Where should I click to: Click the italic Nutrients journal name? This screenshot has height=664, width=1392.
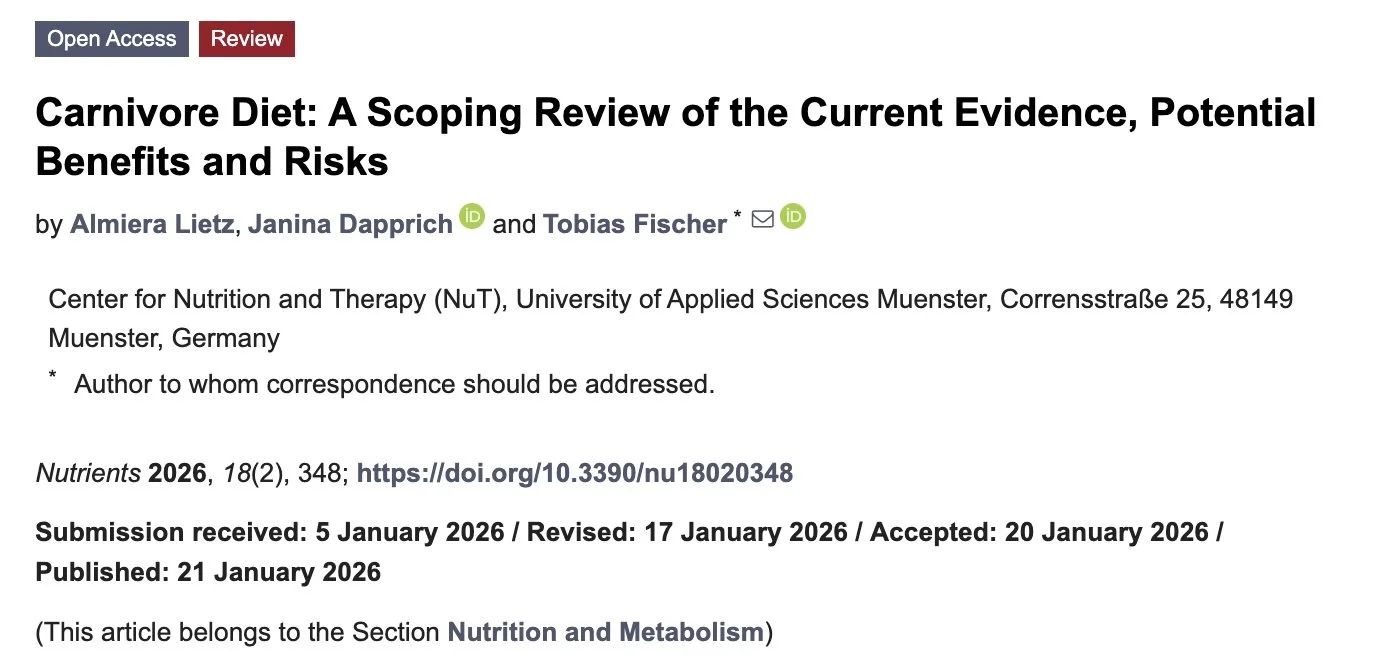click(88, 473)
